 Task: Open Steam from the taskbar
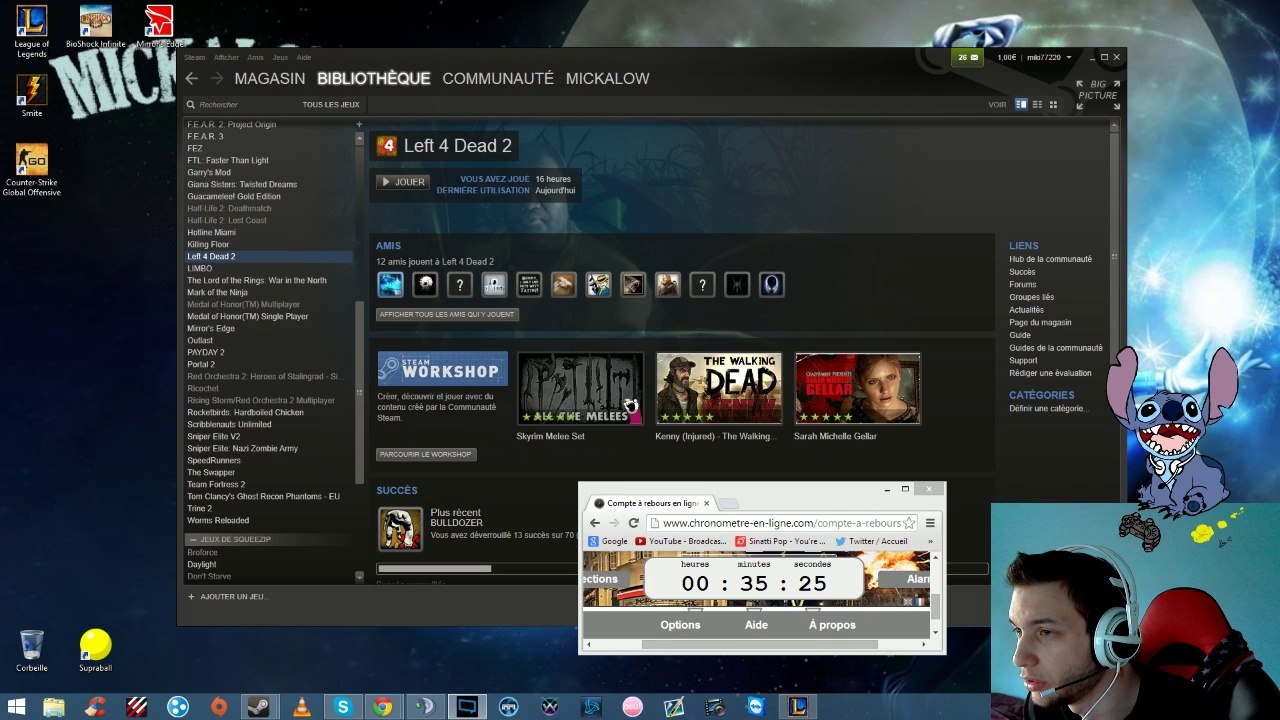(x=259, y=707)
